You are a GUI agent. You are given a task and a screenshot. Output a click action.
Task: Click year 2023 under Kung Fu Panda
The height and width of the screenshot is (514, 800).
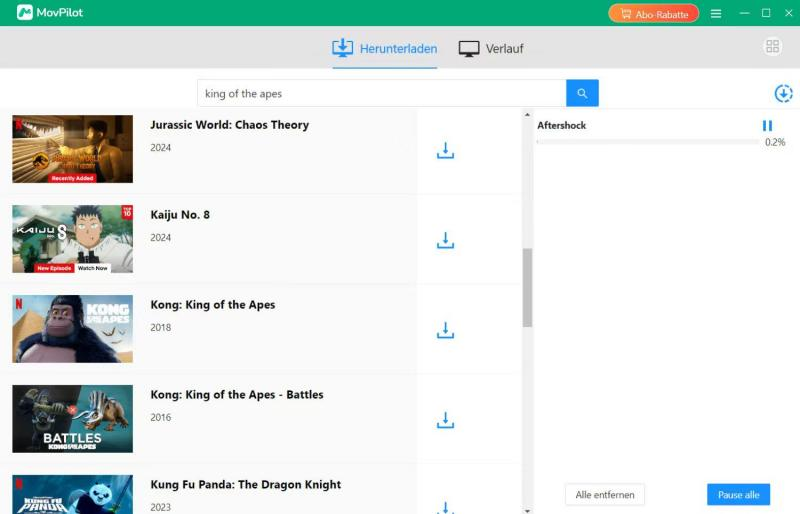coord(161,507)
